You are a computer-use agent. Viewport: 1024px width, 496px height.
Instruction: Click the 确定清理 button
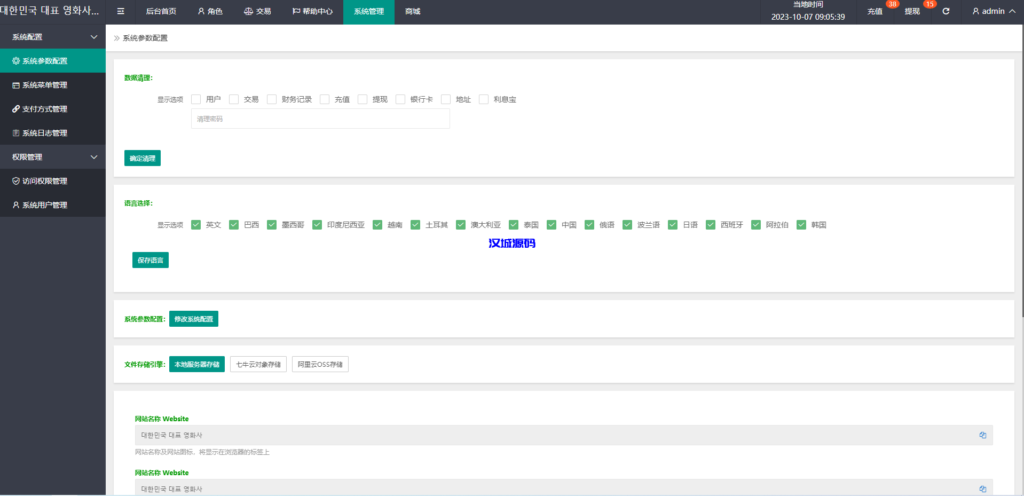click(x=142, y=158)
